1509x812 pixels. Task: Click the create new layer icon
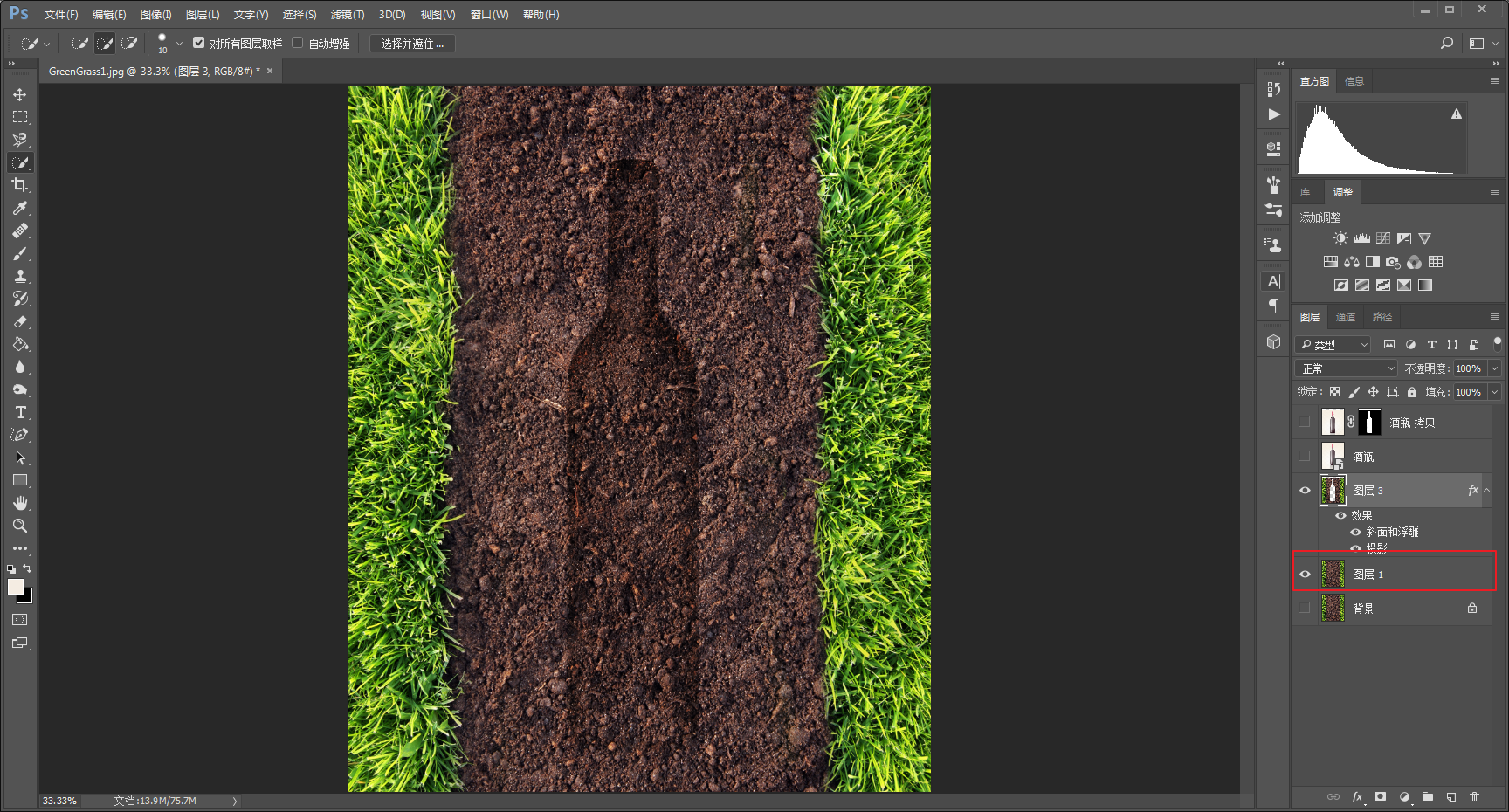click(x=1450, y=796)
